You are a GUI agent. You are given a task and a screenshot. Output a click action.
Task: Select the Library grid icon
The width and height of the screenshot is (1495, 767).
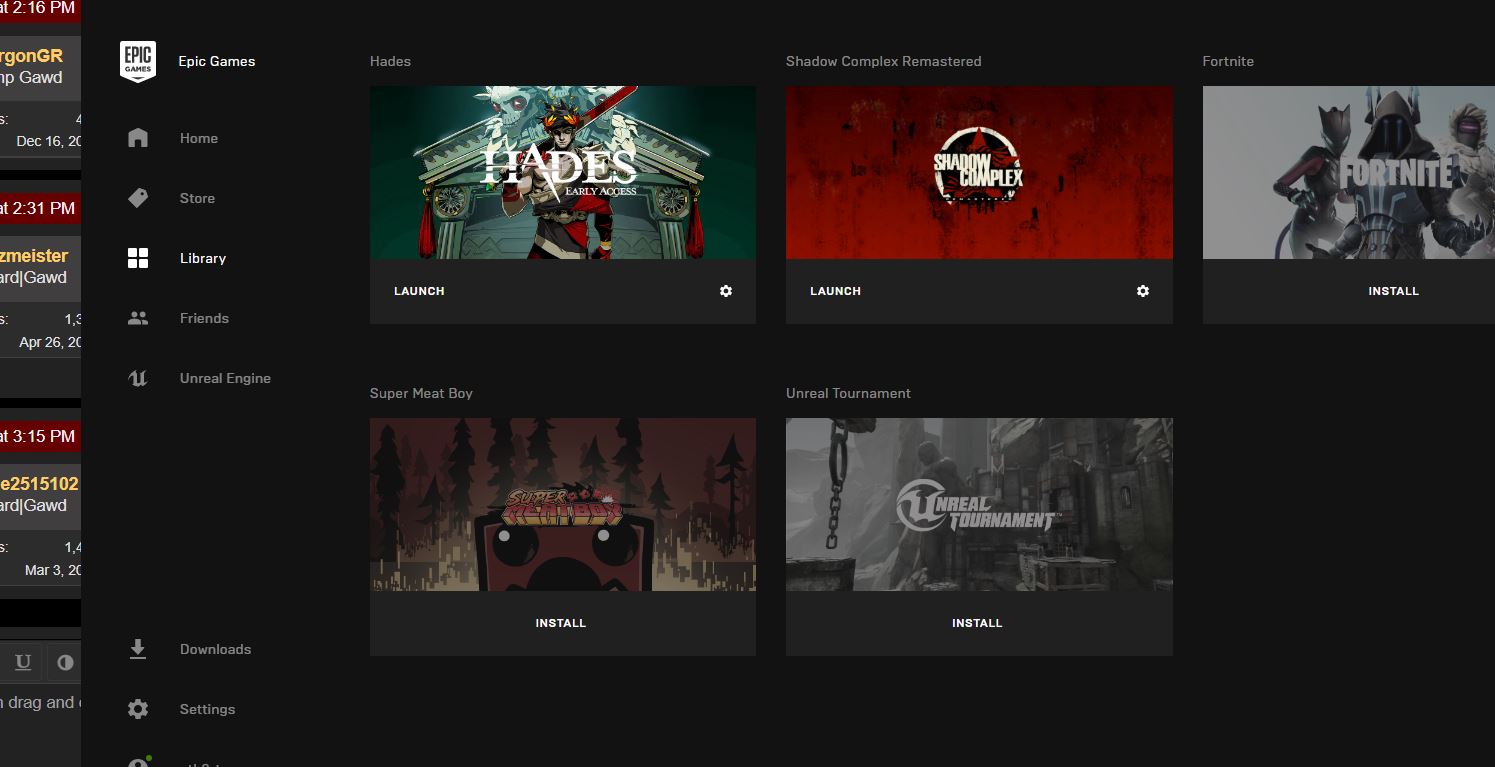138,258
